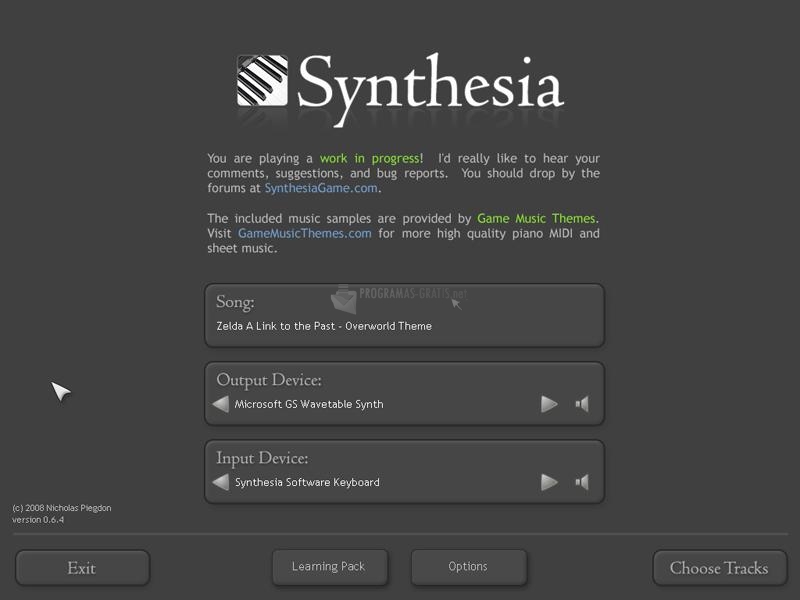Click the green "work in progress" text

coord(370,159)
